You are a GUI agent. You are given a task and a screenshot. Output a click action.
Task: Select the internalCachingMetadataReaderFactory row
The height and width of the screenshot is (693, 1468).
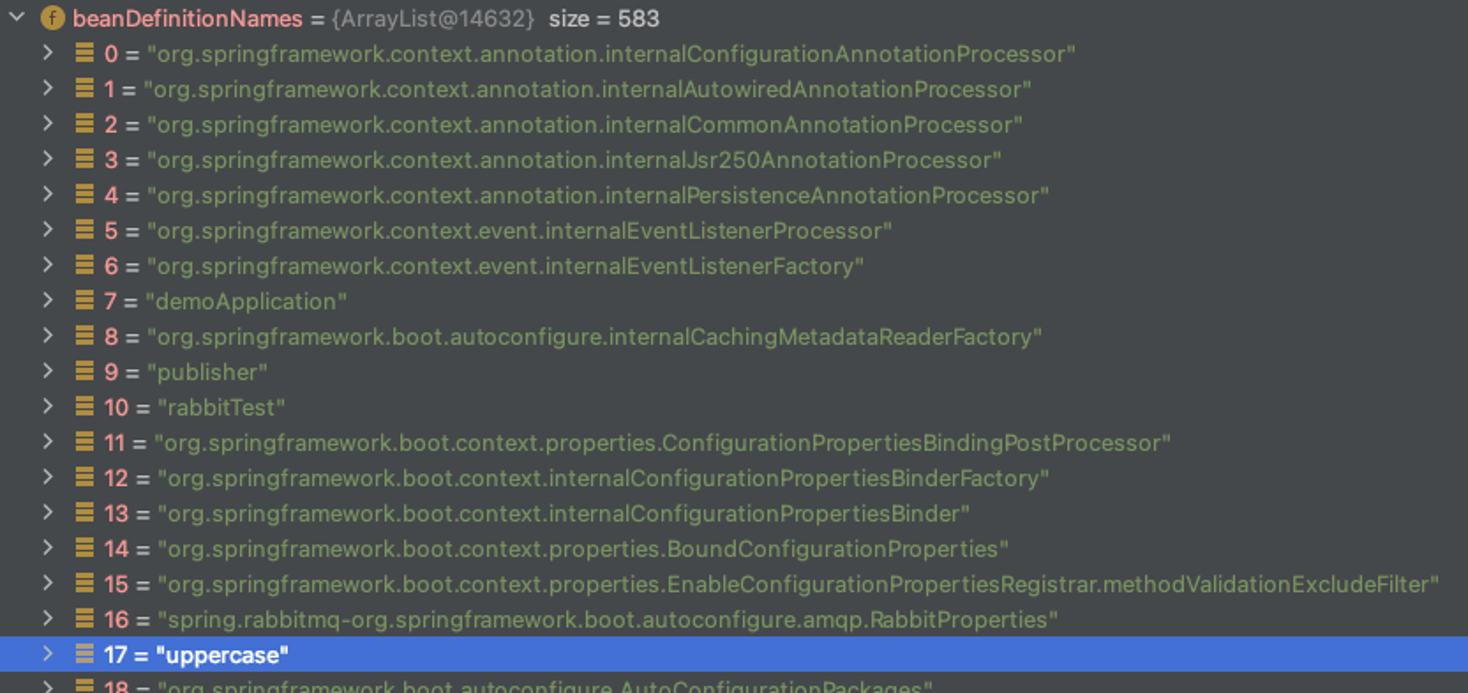tap(594, 337)
